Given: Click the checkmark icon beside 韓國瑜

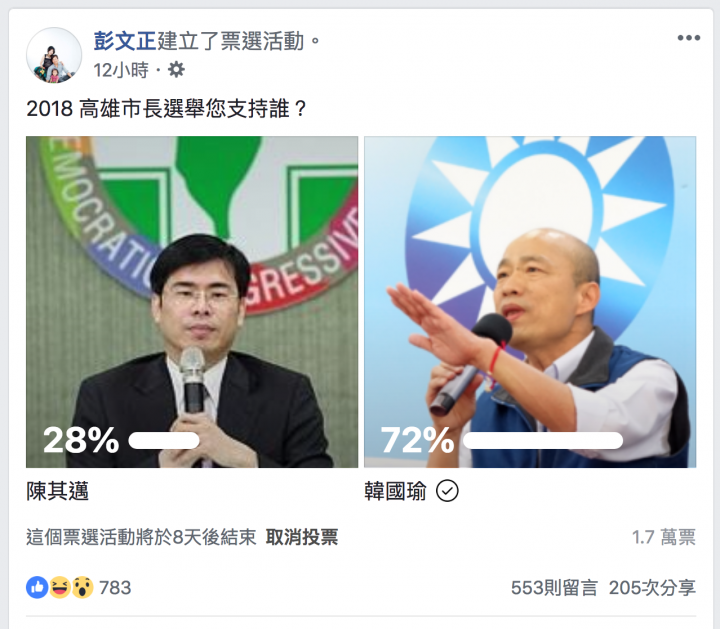Looking at the screenshot, I should point(447,491).
